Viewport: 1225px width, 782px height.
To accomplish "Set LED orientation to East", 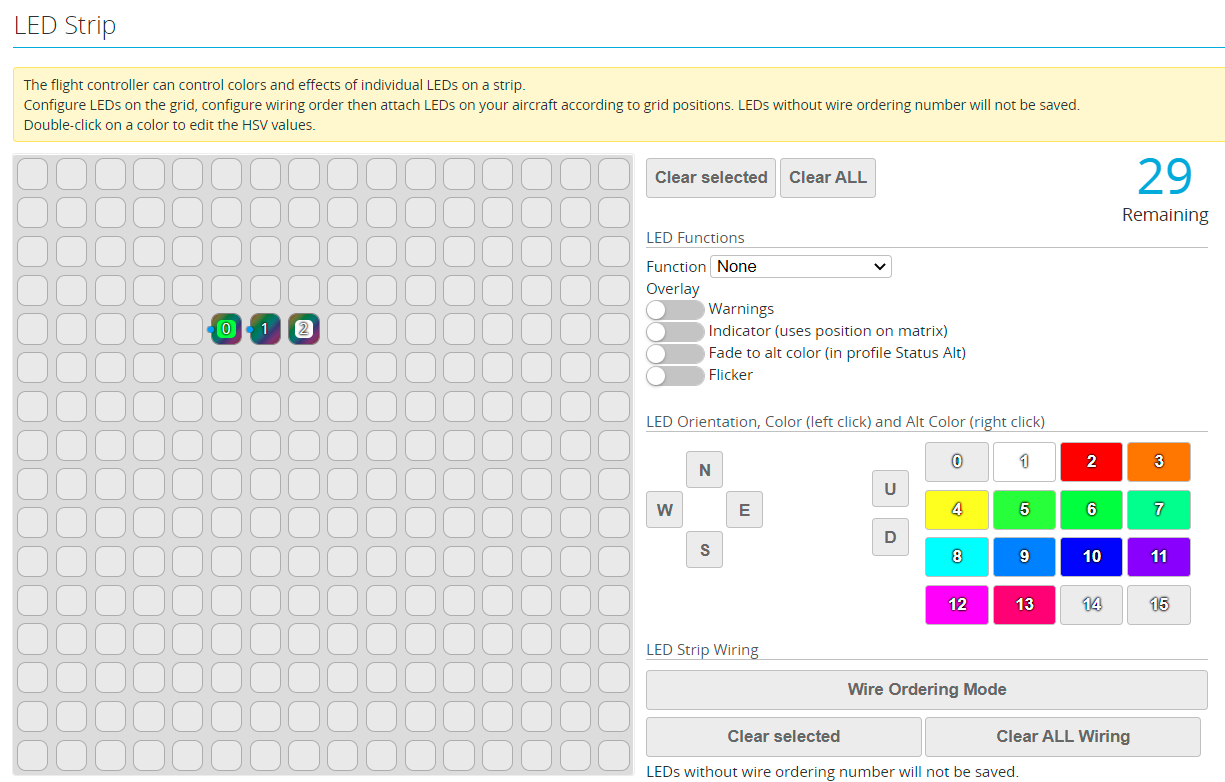I will click(x=744, y=510).
